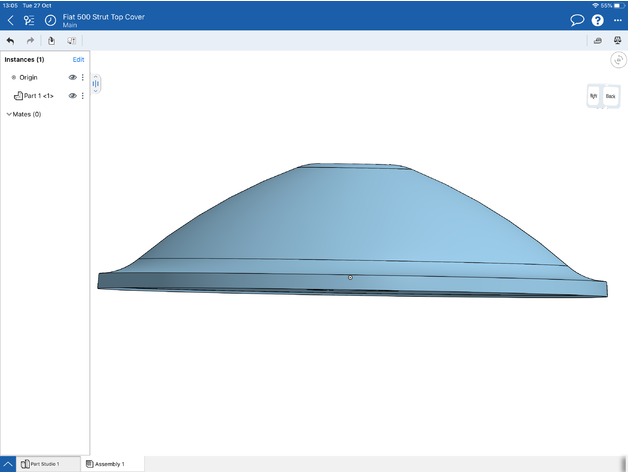This screenshot has width=628, height=472.
Task: Tap the Main workspace label
Action: [x=70, y=25]
